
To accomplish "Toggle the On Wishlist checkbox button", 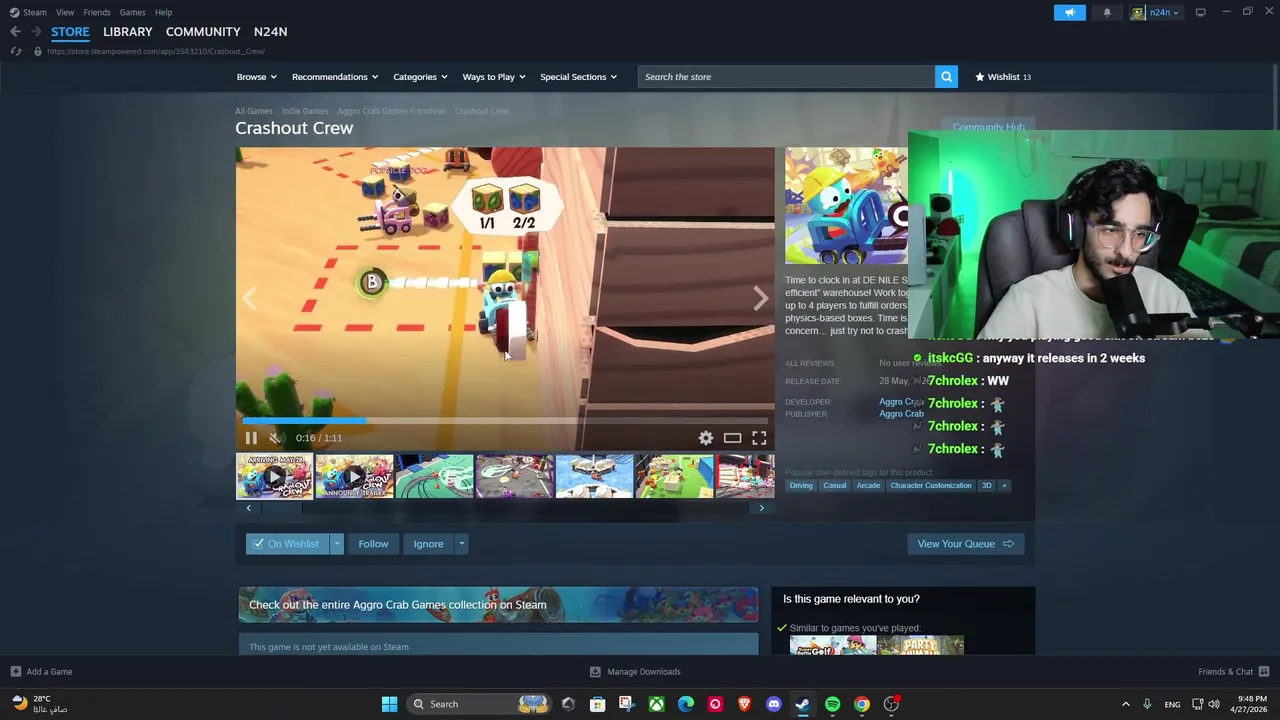I will [x=288, y=544].
